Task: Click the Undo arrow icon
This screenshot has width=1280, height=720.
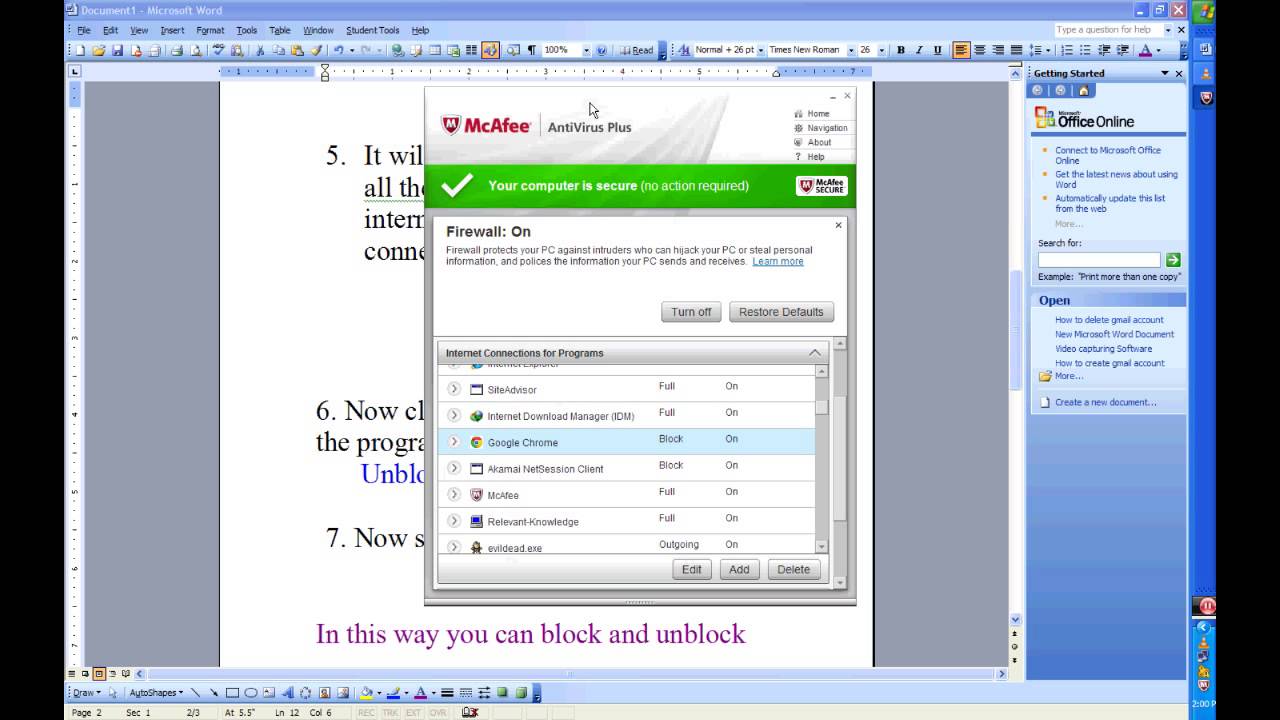Action: [339, 50]
